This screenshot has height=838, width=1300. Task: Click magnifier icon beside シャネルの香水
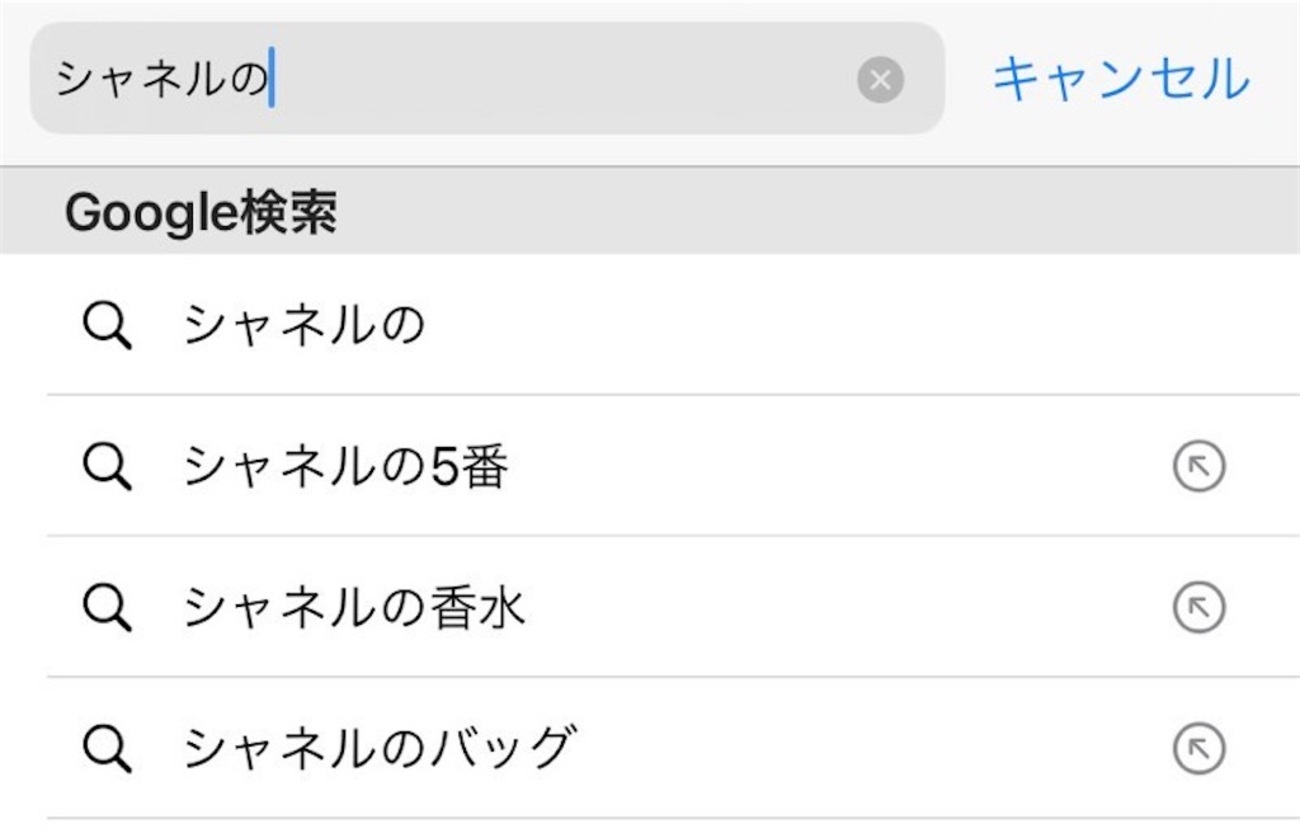107,608
